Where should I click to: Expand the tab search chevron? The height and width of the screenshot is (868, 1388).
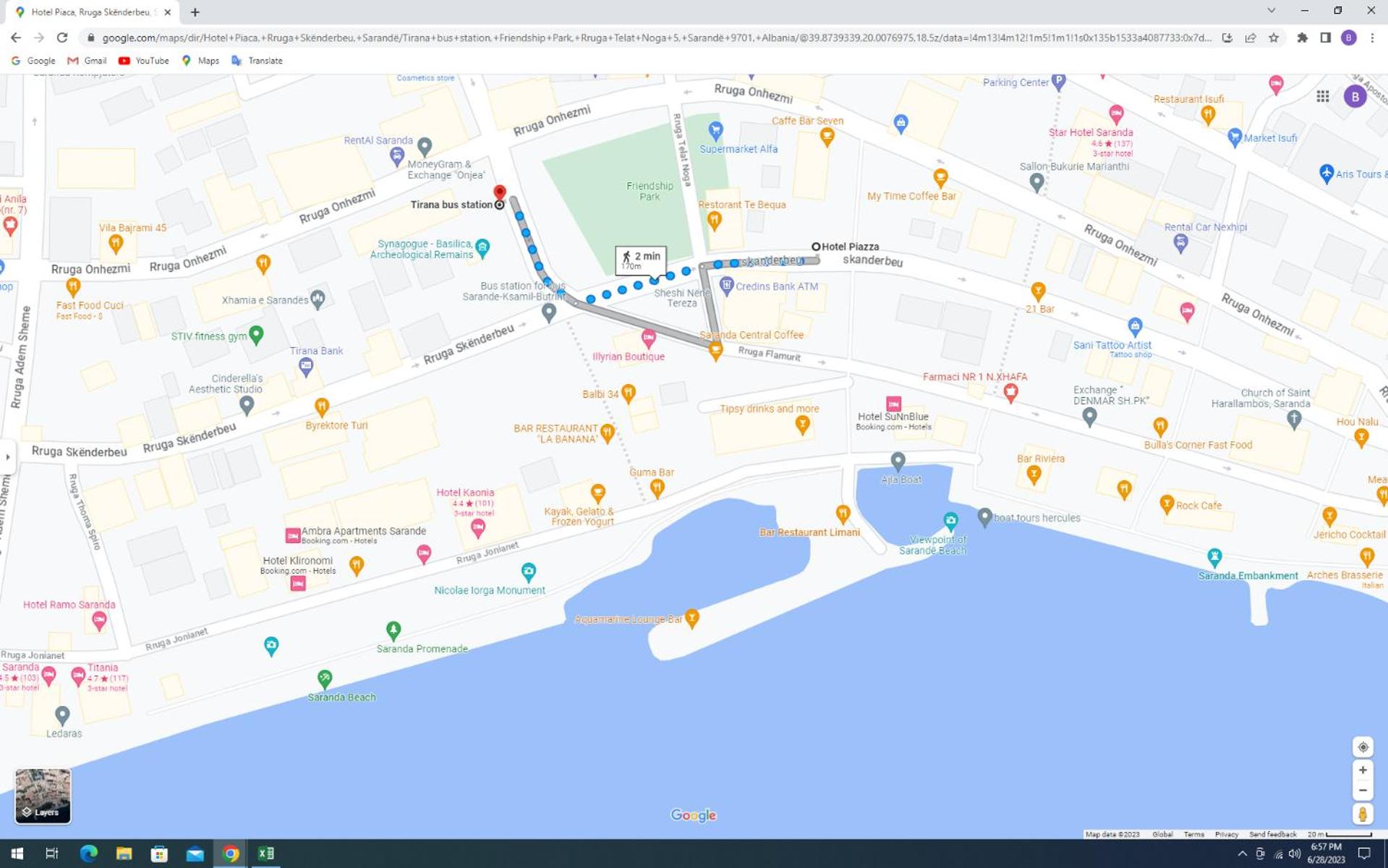click(x=1271, y=11)
